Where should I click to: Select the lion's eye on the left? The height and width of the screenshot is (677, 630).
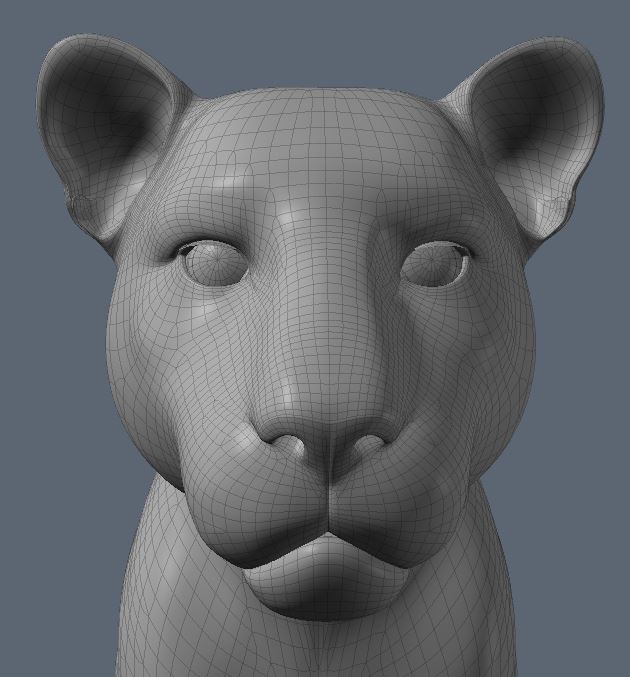[x=213, y=263]
